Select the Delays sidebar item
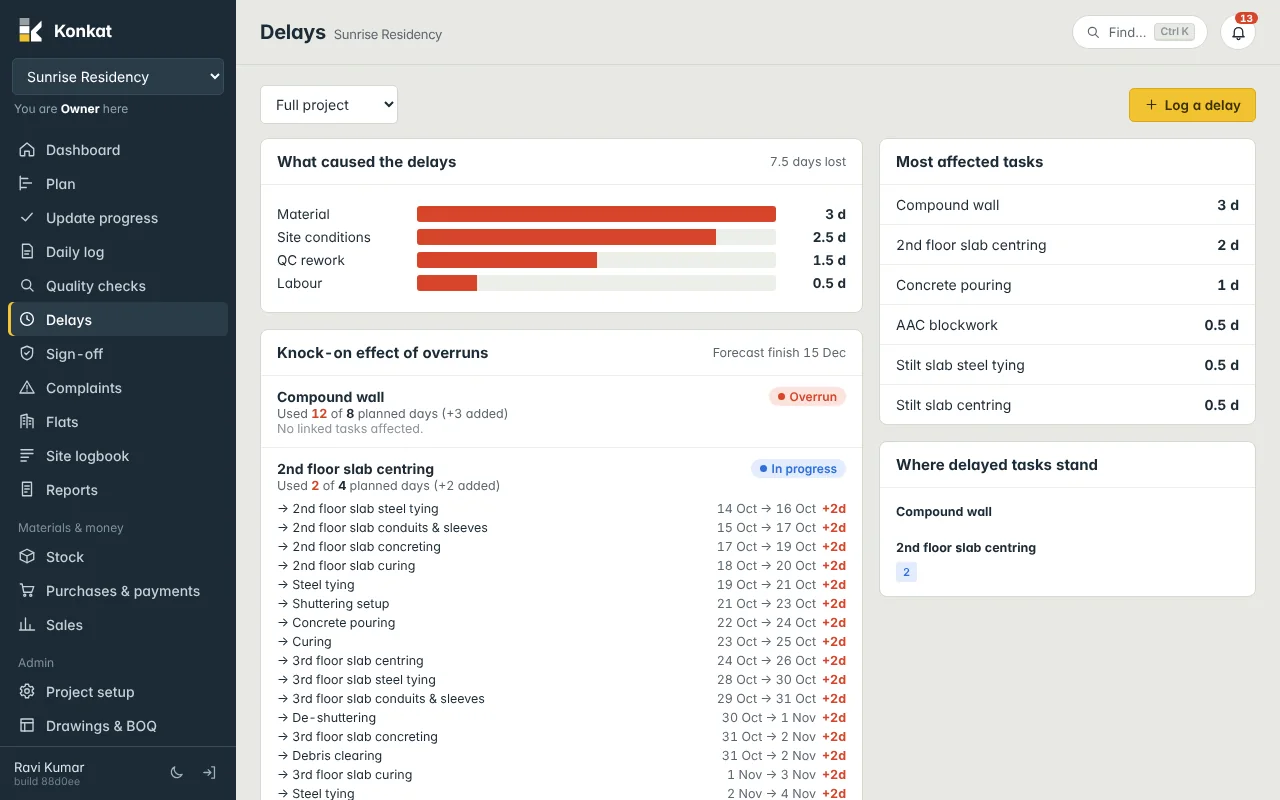The width and height of the screenshot is (1280, 800). (118, 320)
